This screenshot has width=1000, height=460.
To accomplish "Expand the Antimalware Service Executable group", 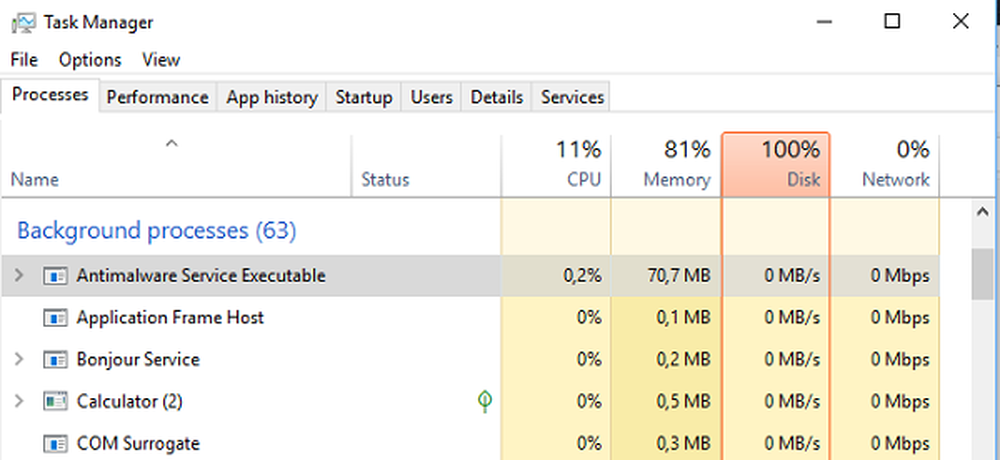I will pyautogui.click(x=19, y=276).
